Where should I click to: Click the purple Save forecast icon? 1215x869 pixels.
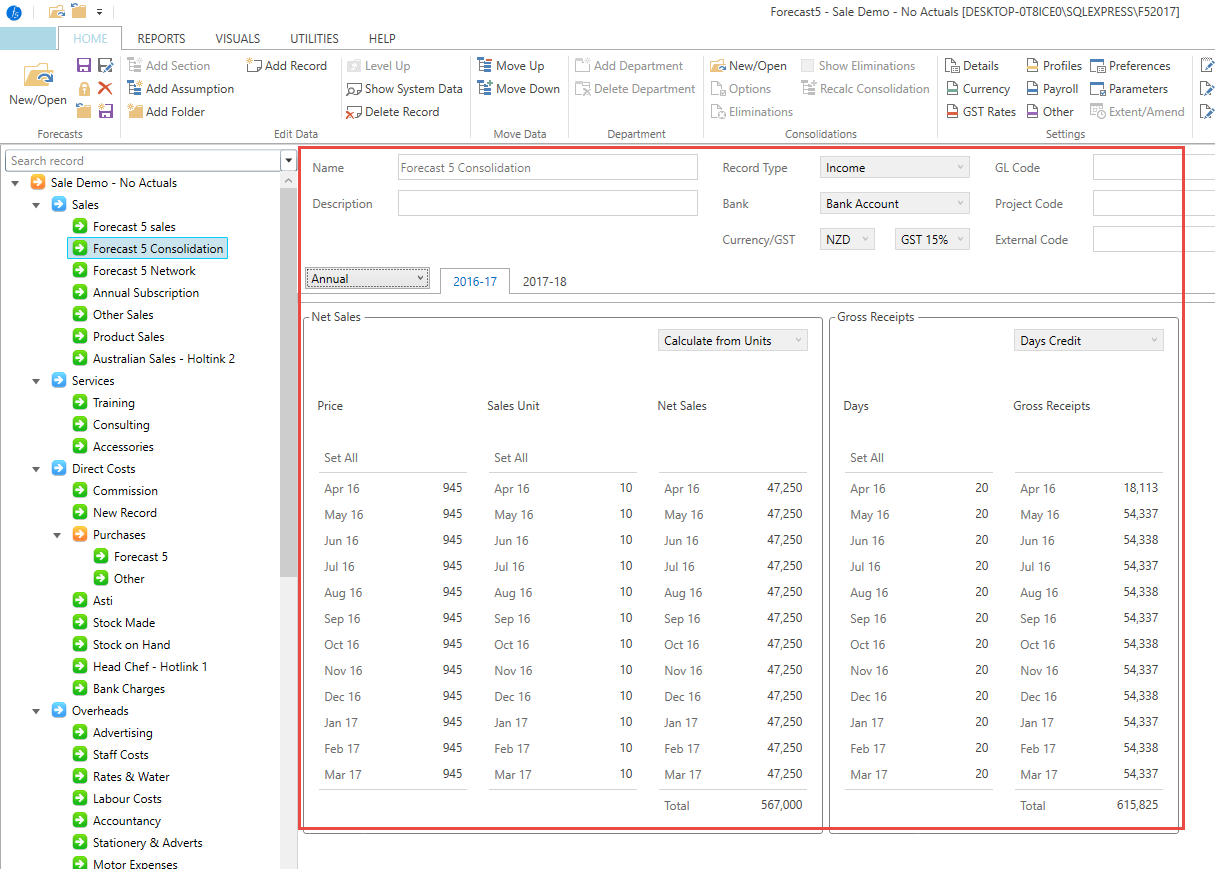pos(84,66)
